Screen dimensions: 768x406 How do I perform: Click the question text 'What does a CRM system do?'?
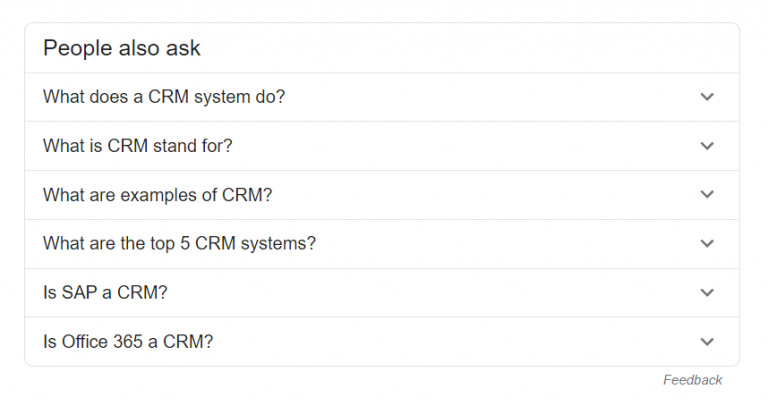[x=164, y=97]
